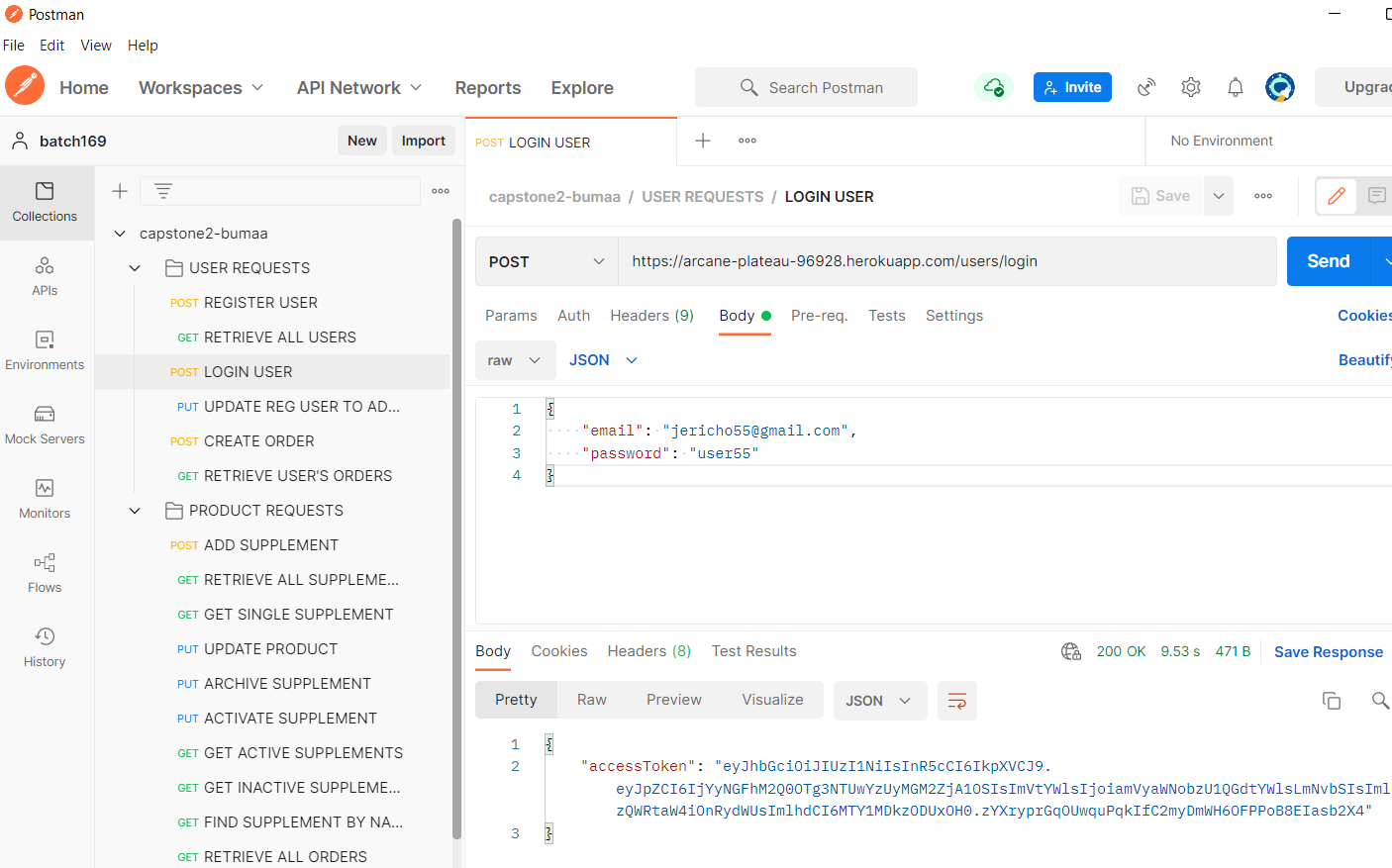
Task: Switch to the Headers (9) request tab
Action: pyautogui.click(x=651, y=316)
